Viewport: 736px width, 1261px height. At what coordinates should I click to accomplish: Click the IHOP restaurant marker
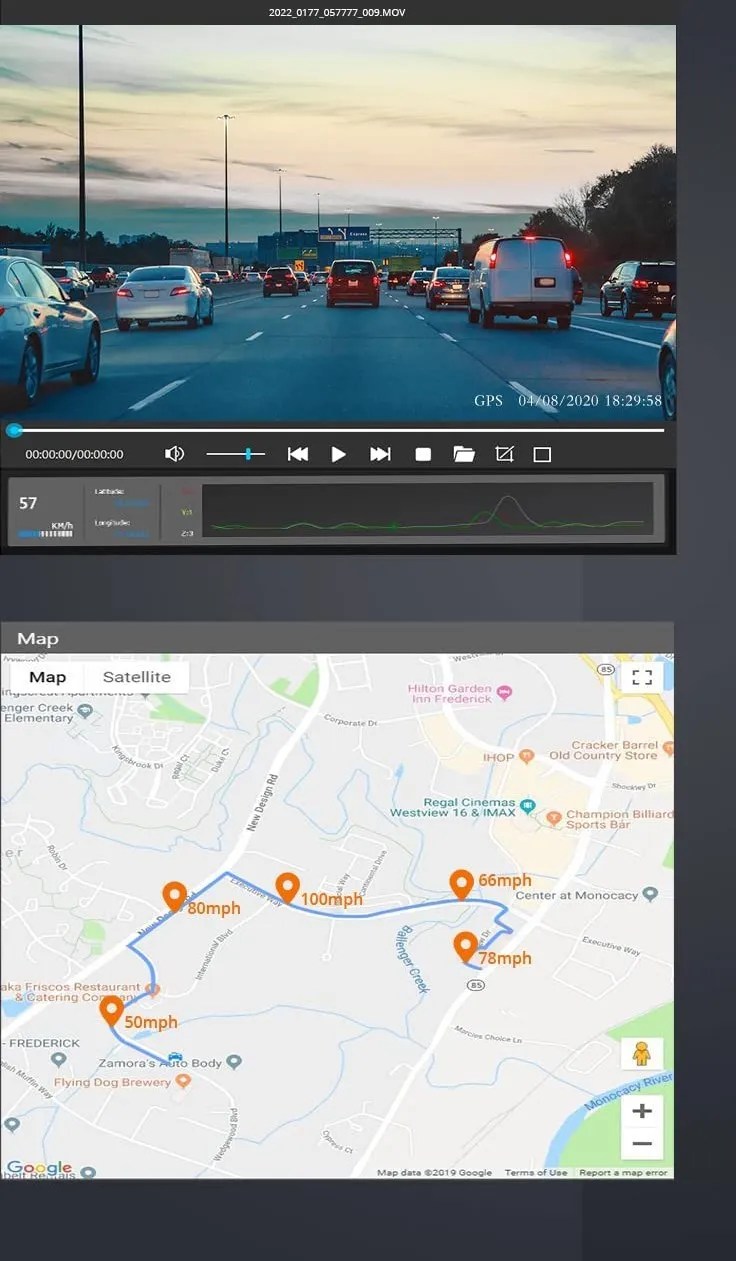pyautogui.click(x=527, y=757)
